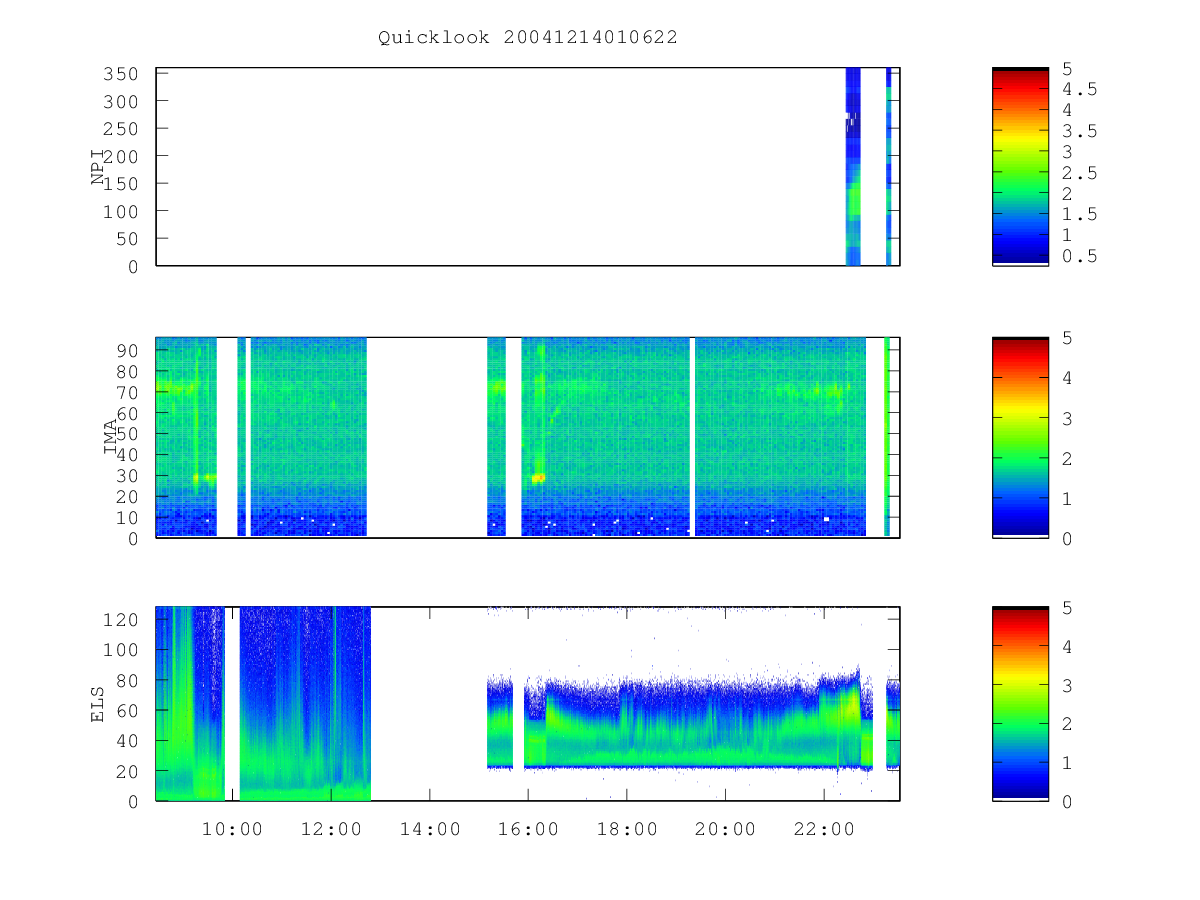The image size is (1200, 900).
Task: Click the 2.5 label on NPI colorbar
Action: [x=1080, y=172]
